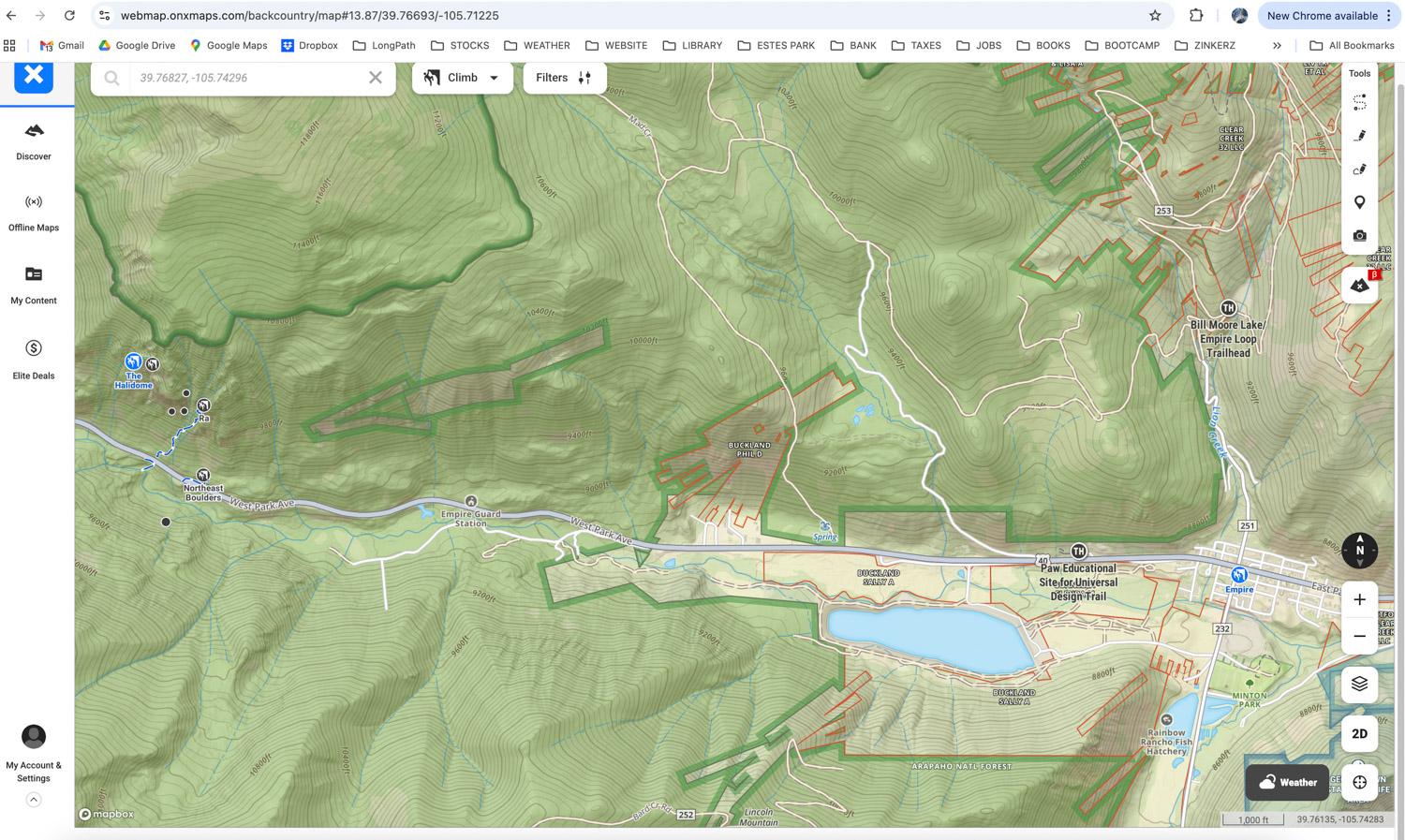Select the draw line tool

(x=1359, y=136)
